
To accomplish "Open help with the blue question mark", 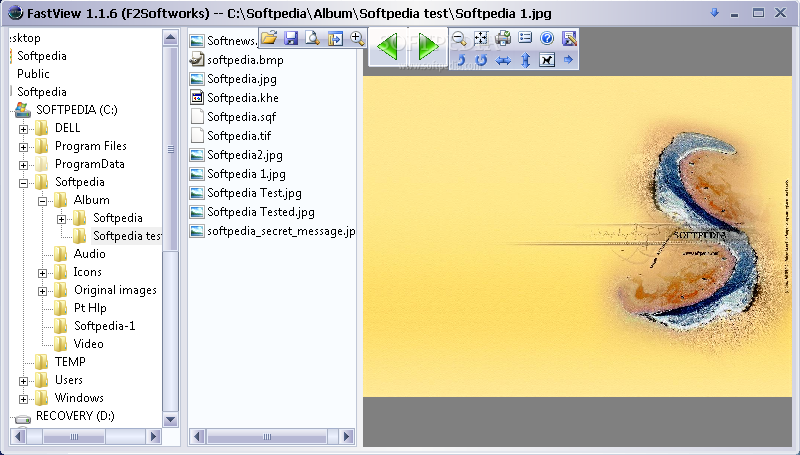I will pyautogui.click(x=546, y=38).
